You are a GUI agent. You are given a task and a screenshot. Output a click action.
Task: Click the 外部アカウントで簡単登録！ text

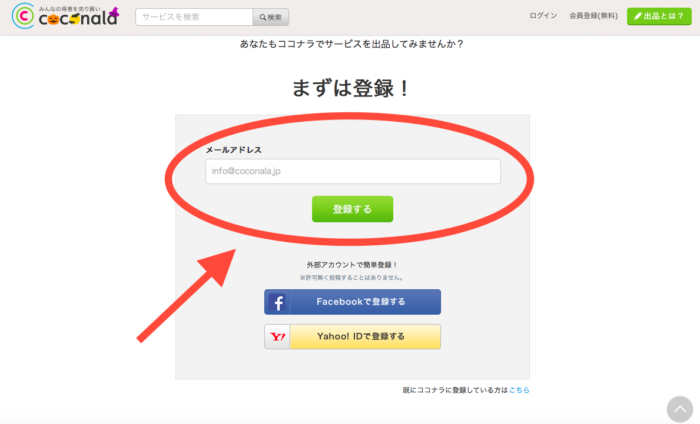352,265
